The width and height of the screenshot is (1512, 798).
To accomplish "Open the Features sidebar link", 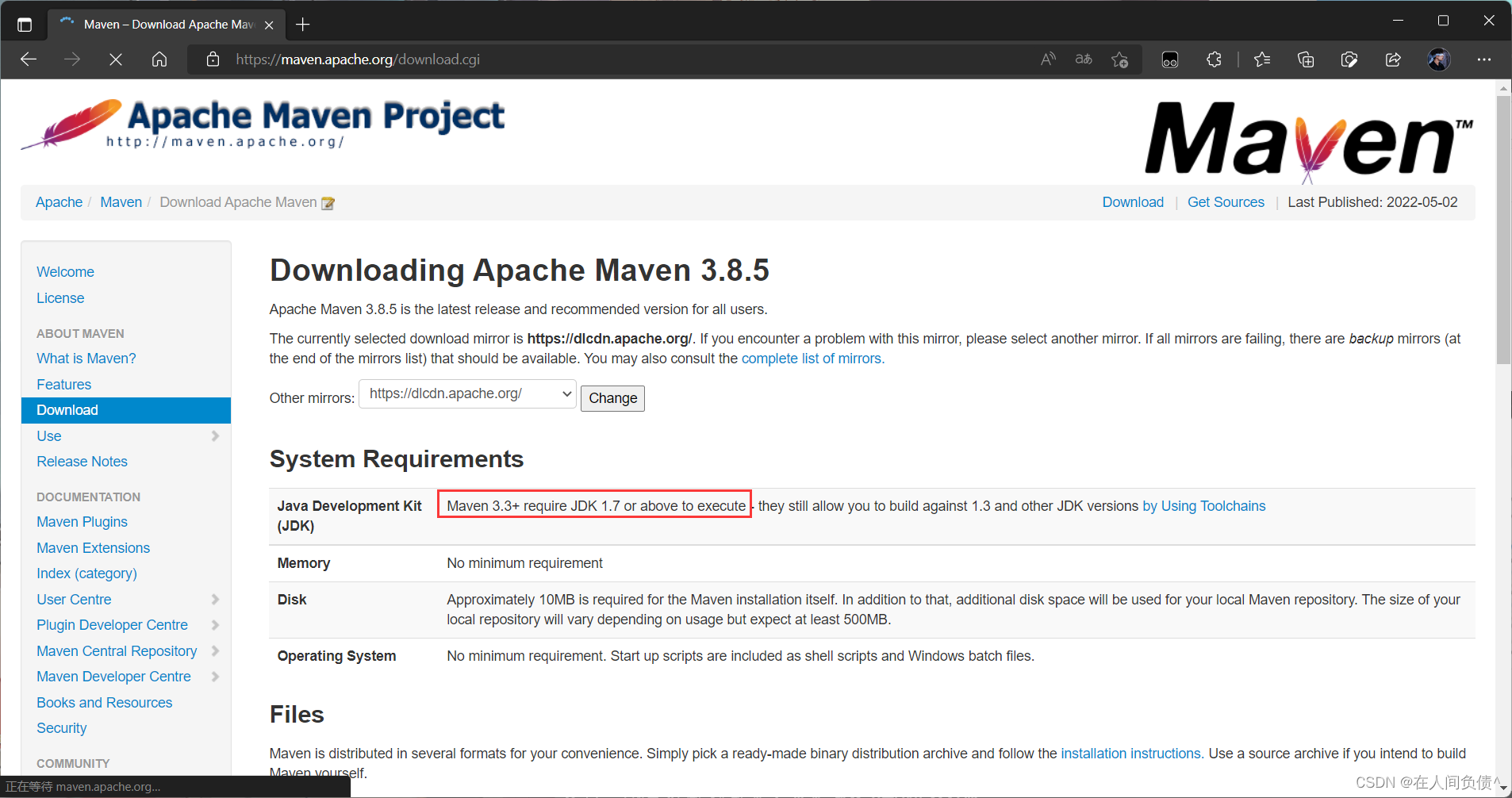I will tap(63, 385).
